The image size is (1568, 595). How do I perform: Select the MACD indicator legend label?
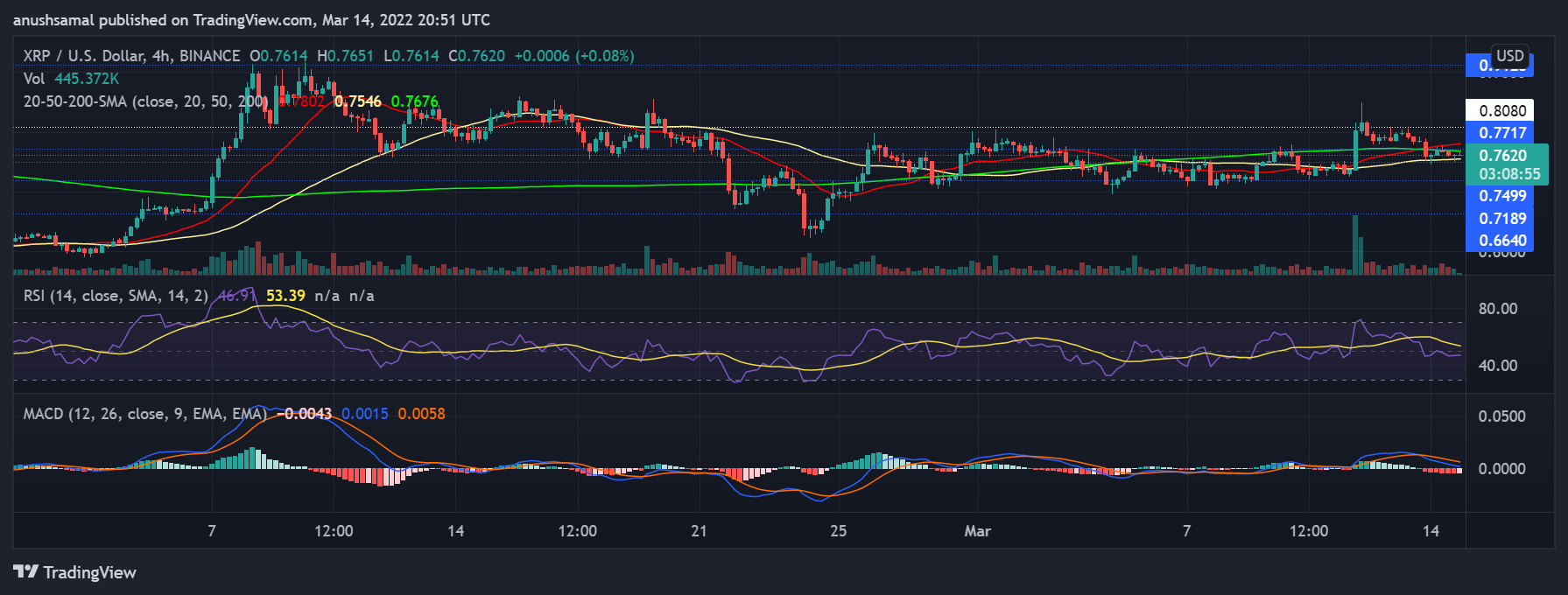pyautogui.click(x=144, y=414)
